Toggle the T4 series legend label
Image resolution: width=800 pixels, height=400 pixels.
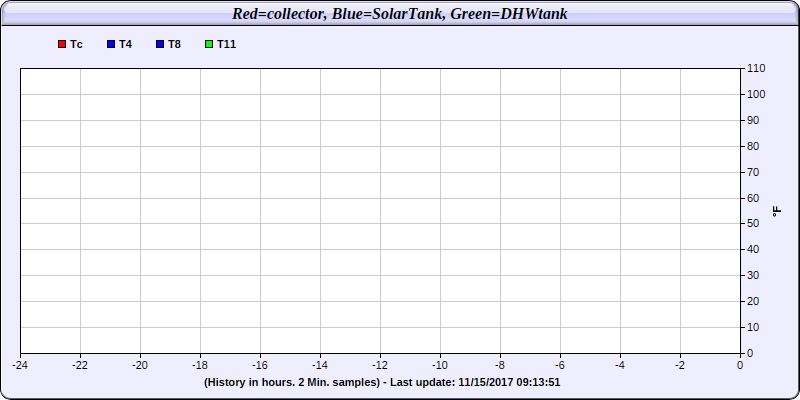point(126,44)
